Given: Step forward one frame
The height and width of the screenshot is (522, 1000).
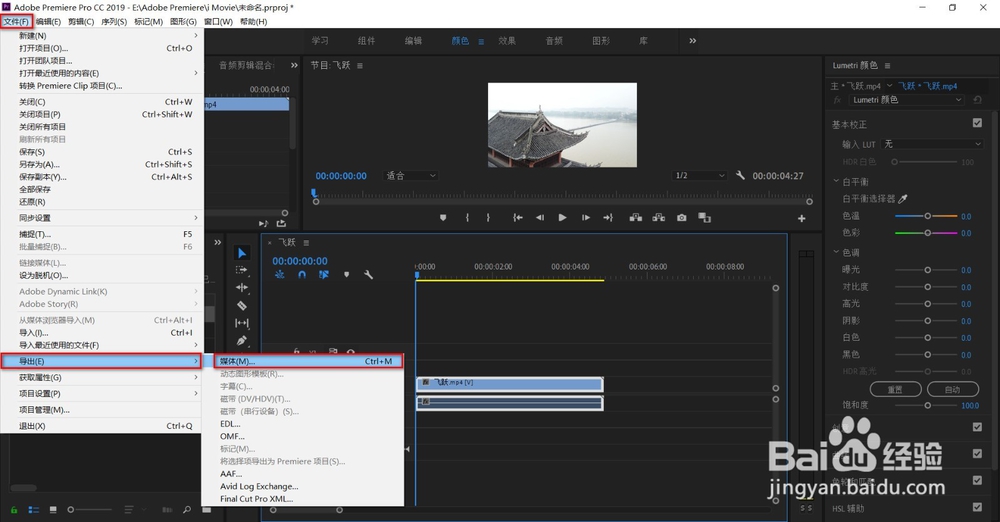Looking at the screenshot, I should (x=585, y=218).
